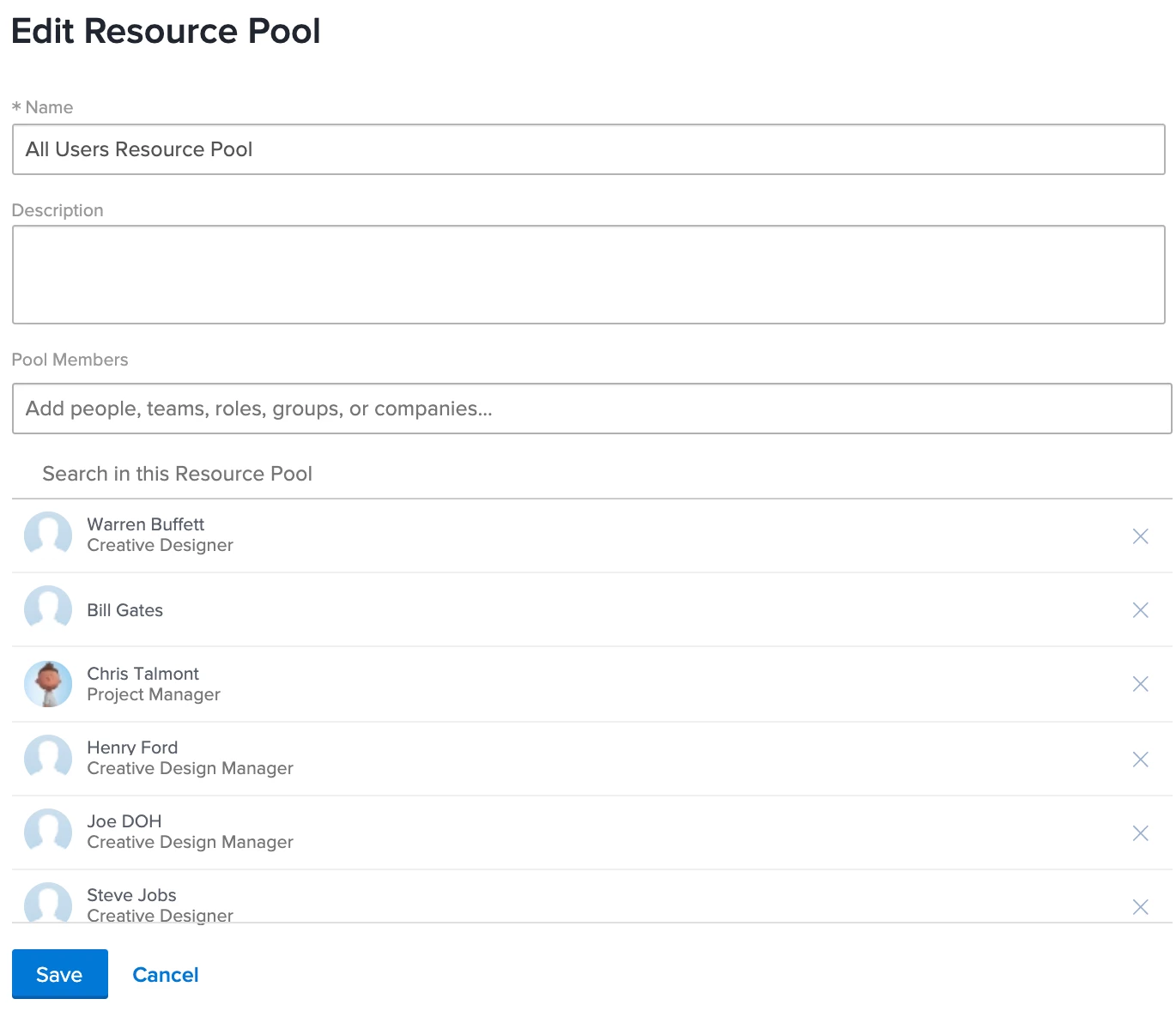Remove Steve Jobs using the X icon
This screenshot has height=1011, width=1176.
point(1140,907)
